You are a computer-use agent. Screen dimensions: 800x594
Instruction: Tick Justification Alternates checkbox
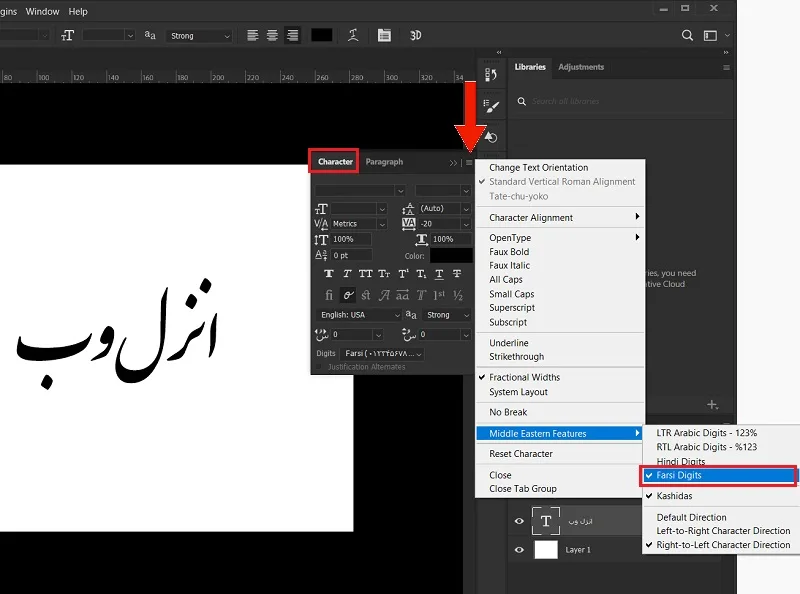(319, 367)
